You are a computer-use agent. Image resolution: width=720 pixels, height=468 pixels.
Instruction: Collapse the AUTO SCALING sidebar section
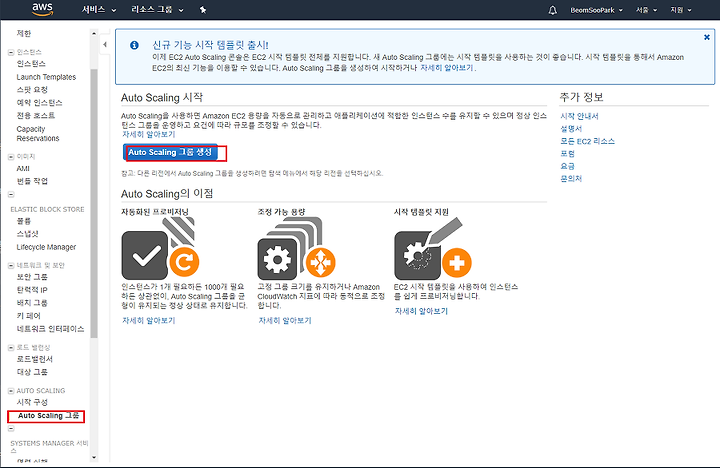11,391
